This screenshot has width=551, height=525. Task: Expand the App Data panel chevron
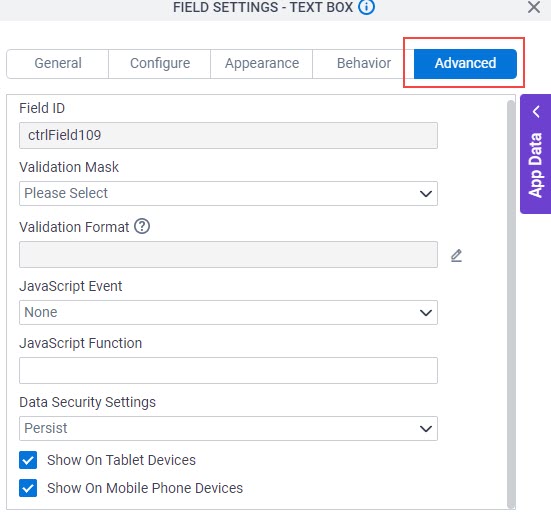coord(536,112)
